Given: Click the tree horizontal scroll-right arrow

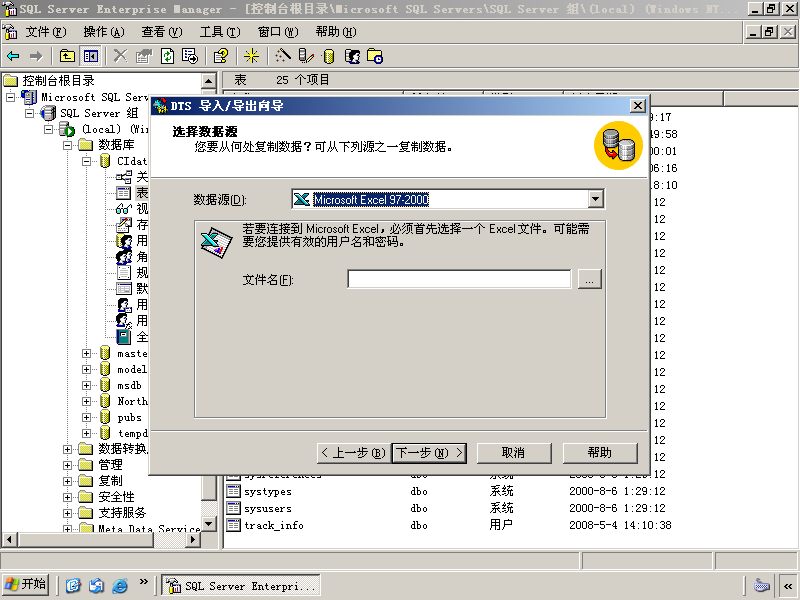Looking at the screenshot, I should click(x=192, y=539).
